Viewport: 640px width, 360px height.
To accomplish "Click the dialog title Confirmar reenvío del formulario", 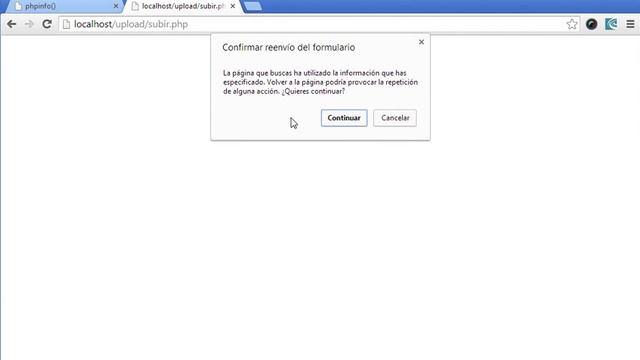I will click(x=289, y=47).
